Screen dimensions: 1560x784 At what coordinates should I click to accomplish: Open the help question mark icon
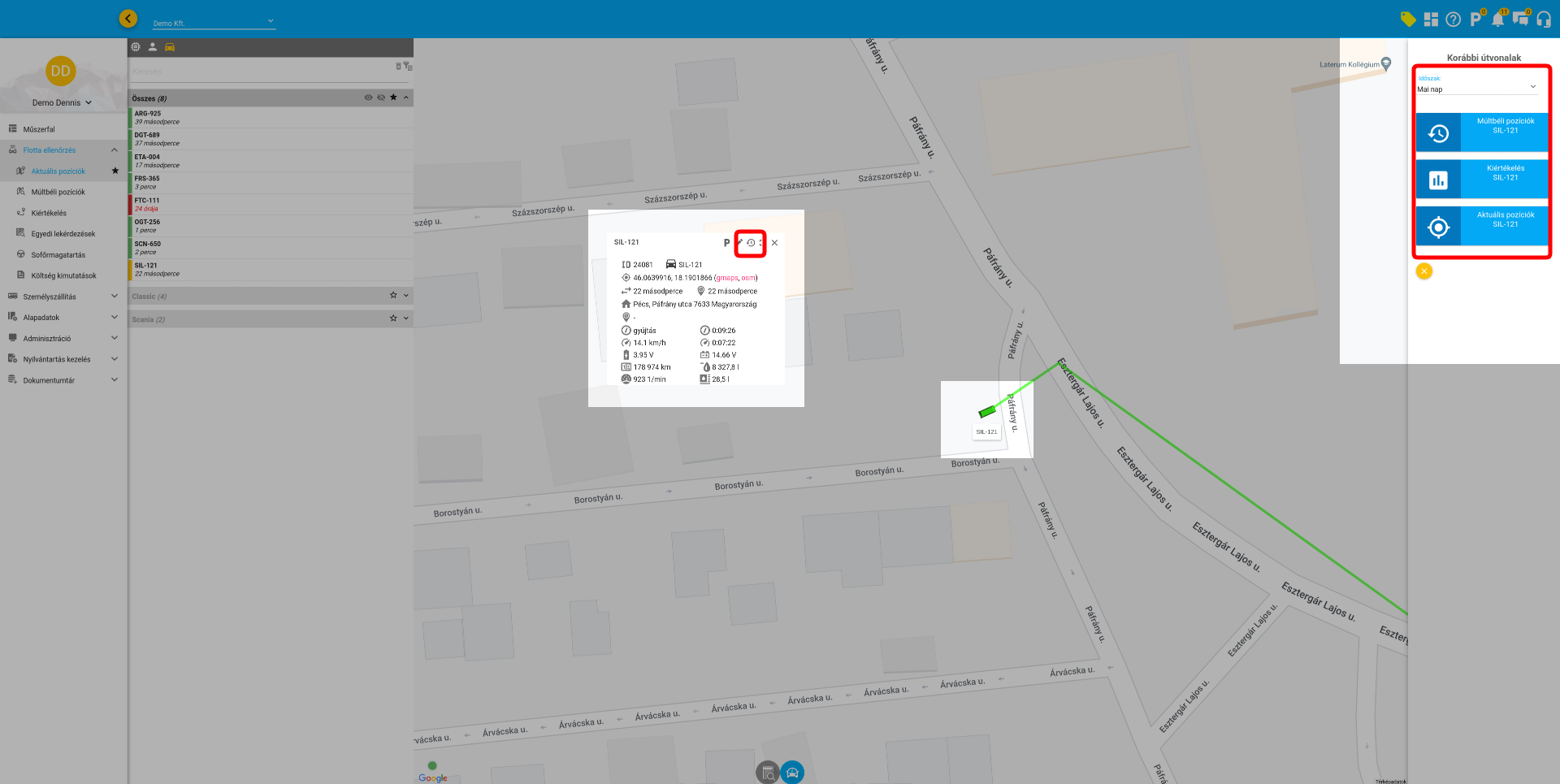[1454, 19]
